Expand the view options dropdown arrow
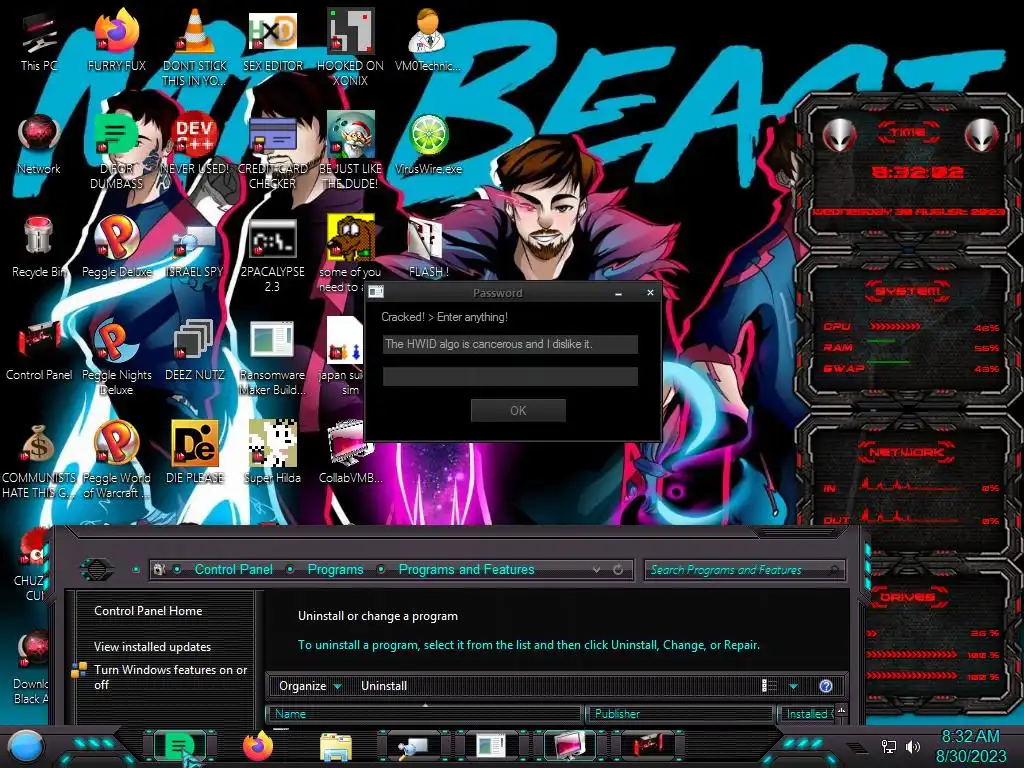This screenshot has height=768, width=1024. tap(793, 686)
